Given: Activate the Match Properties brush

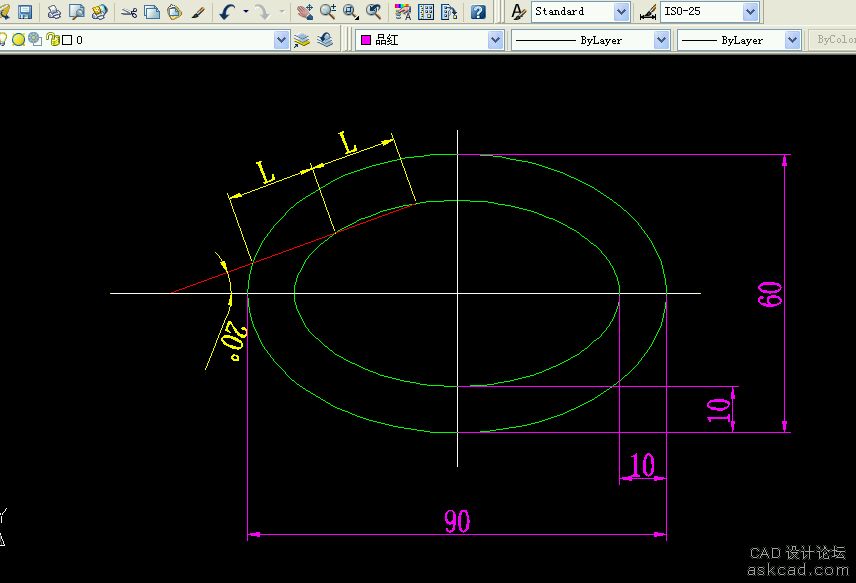Looking at the screenshot, I should [198, 11].
